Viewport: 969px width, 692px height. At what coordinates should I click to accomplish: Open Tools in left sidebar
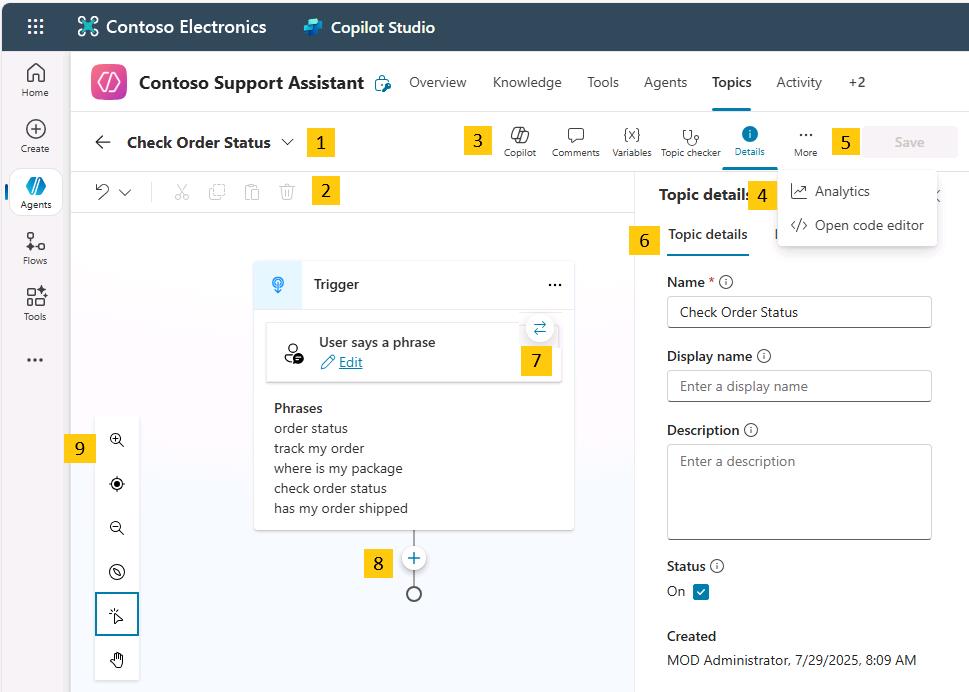click(x=35, y=304)
